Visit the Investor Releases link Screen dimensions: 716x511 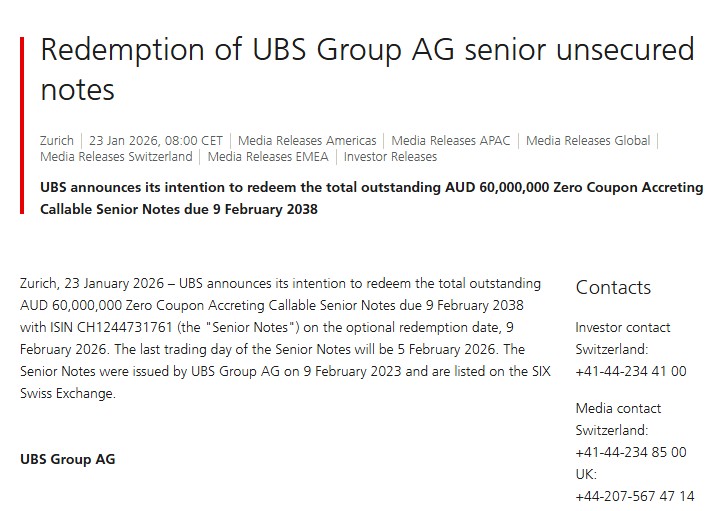coord(390,157)
